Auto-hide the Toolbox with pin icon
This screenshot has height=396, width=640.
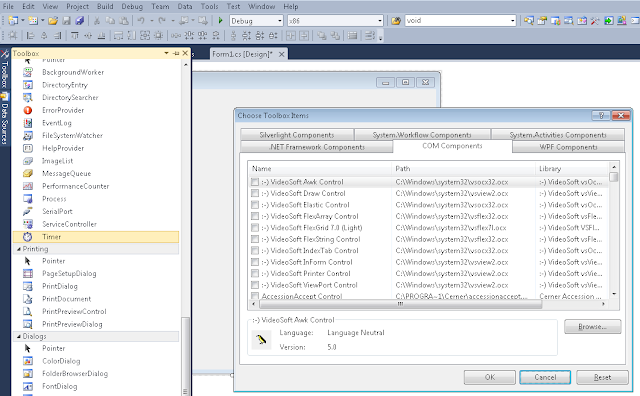[176, 53]
